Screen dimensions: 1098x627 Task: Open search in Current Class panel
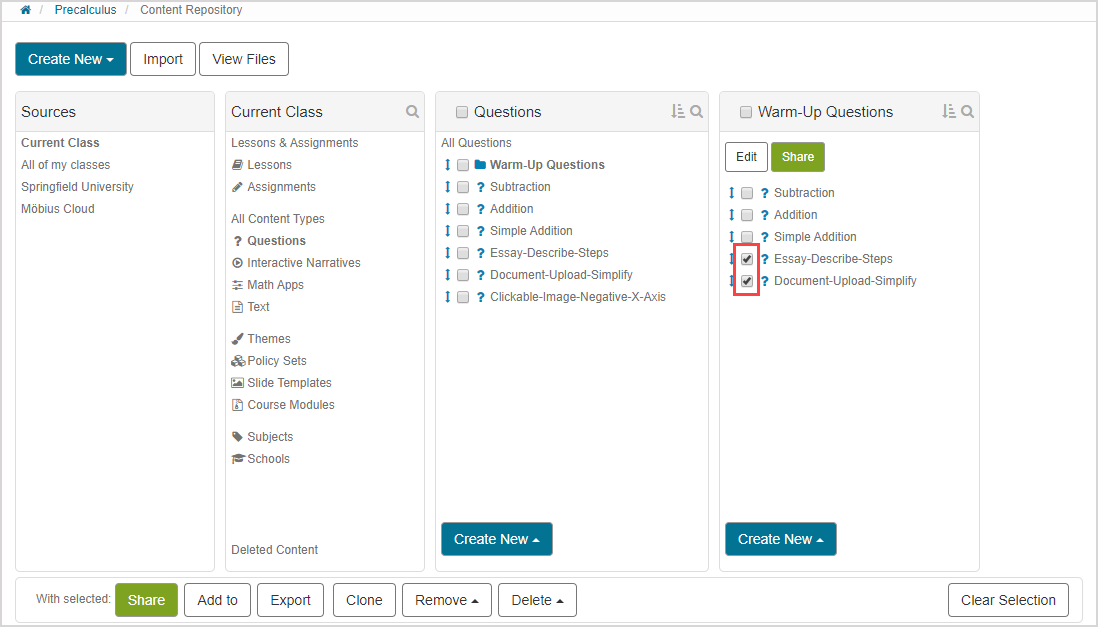click(x=412, y=112)
